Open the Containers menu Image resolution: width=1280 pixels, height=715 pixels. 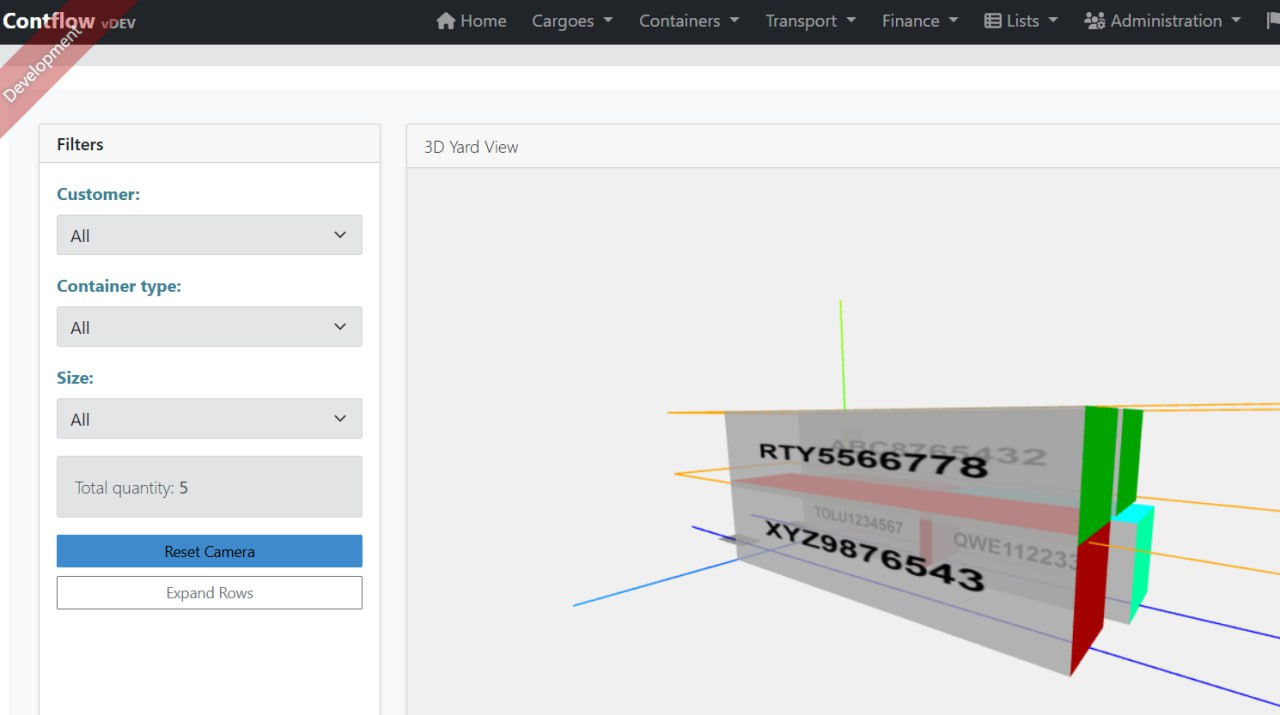[x=689, y=21]
